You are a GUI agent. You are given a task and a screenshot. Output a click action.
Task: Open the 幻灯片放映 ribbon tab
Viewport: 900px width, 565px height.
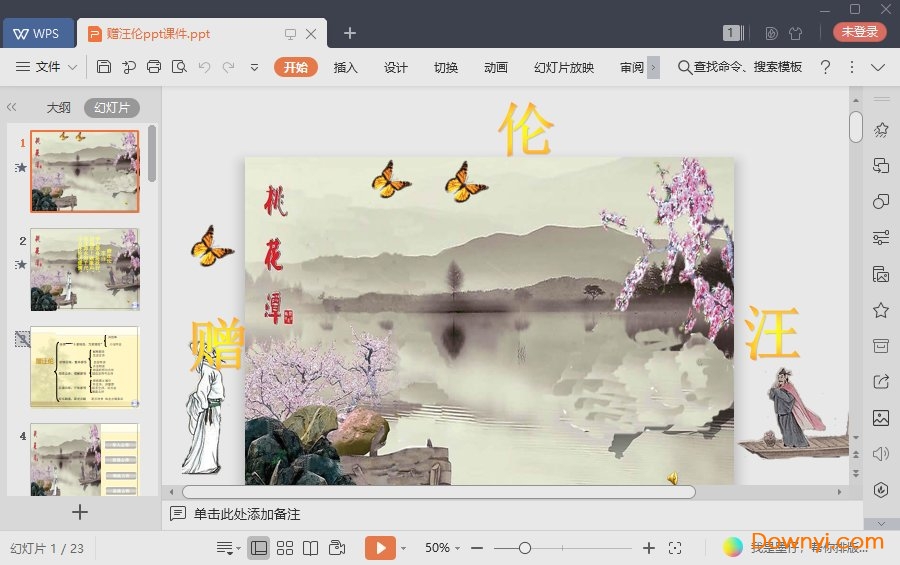point(564,67)
